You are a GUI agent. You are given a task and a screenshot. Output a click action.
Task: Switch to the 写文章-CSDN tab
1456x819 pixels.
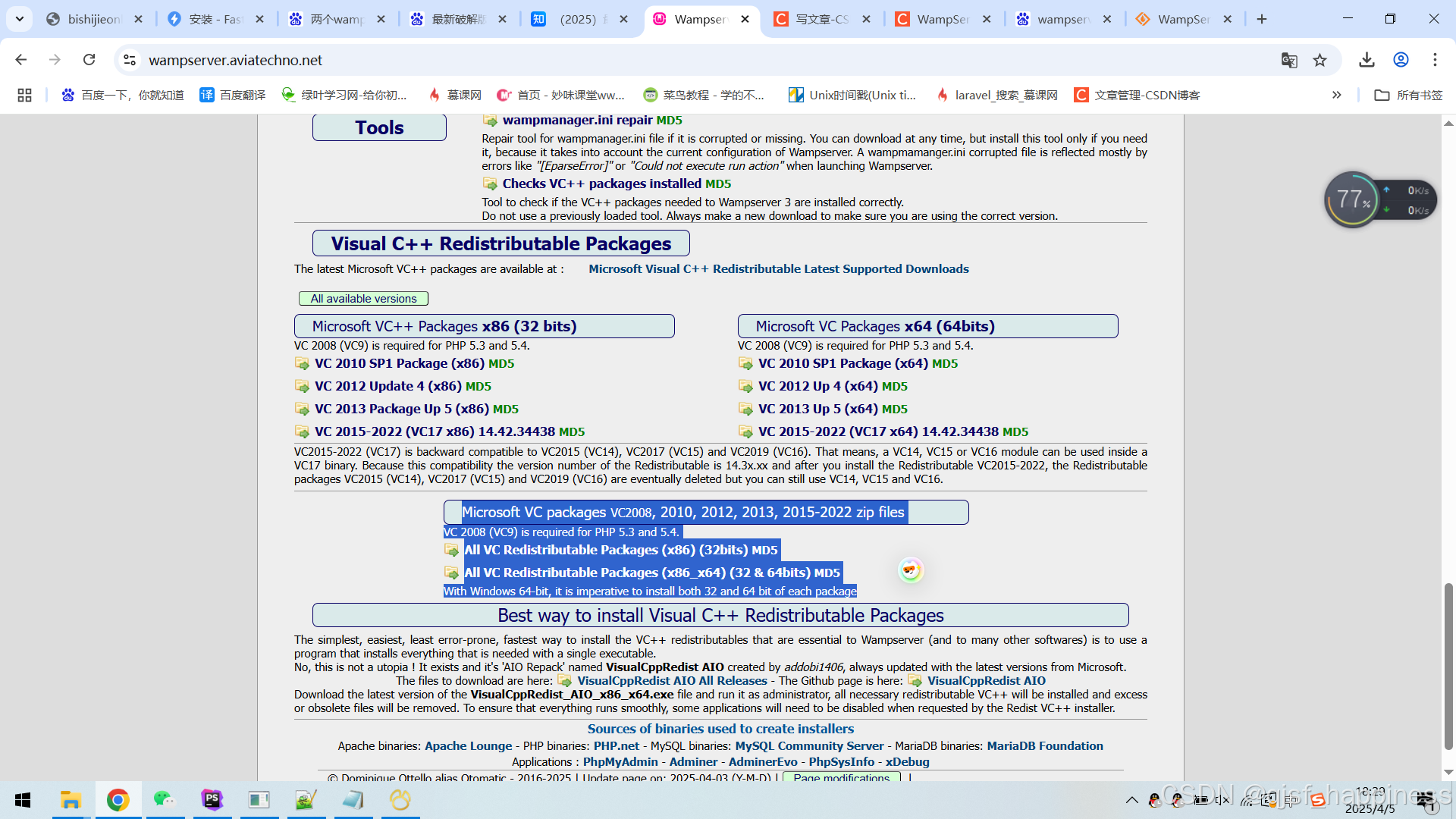tap(821, 19)
